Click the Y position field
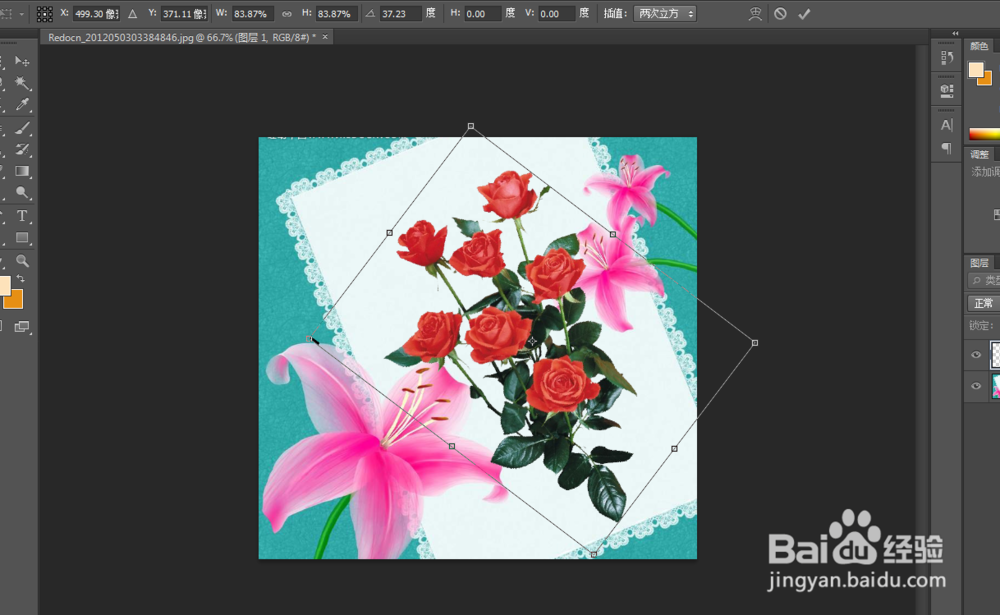Screen dimensions: 1000x615 coord(184,13)
